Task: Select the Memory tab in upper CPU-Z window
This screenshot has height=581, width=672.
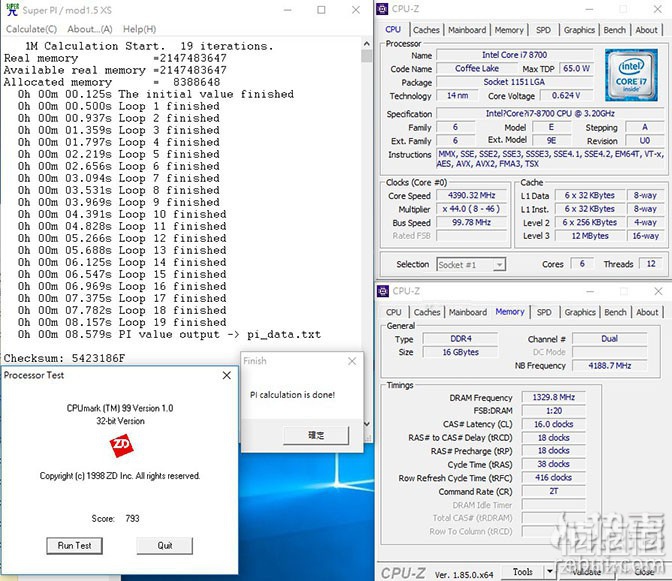Action: coord(509,30)
